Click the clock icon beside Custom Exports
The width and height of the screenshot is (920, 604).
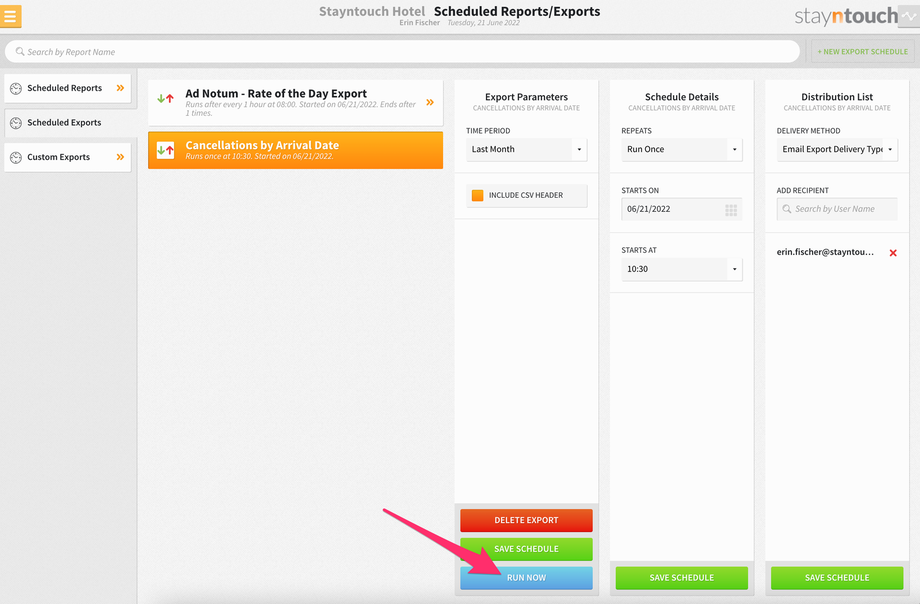[16, 157]
